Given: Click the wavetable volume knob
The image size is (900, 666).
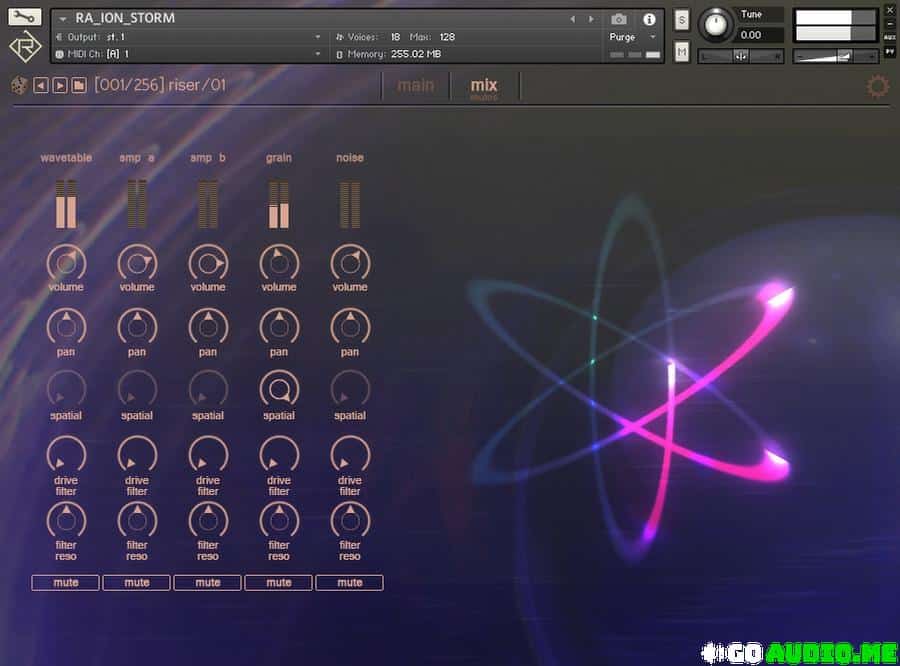Looking at the screenshot, I should click(66, 264).
